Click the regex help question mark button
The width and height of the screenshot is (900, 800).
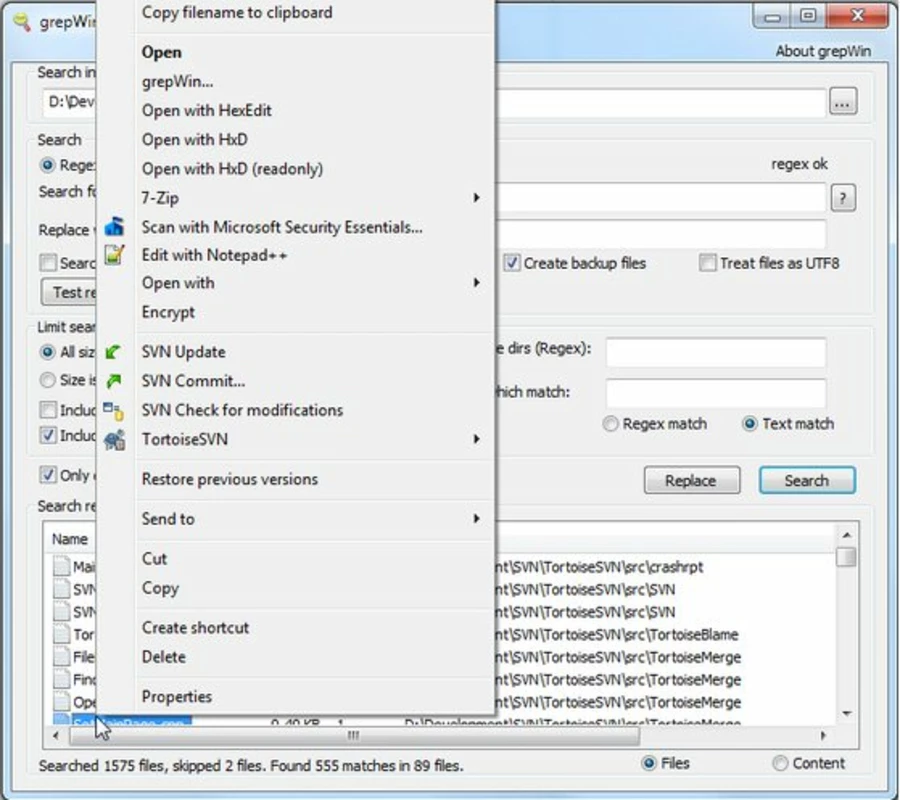point(843,199)
